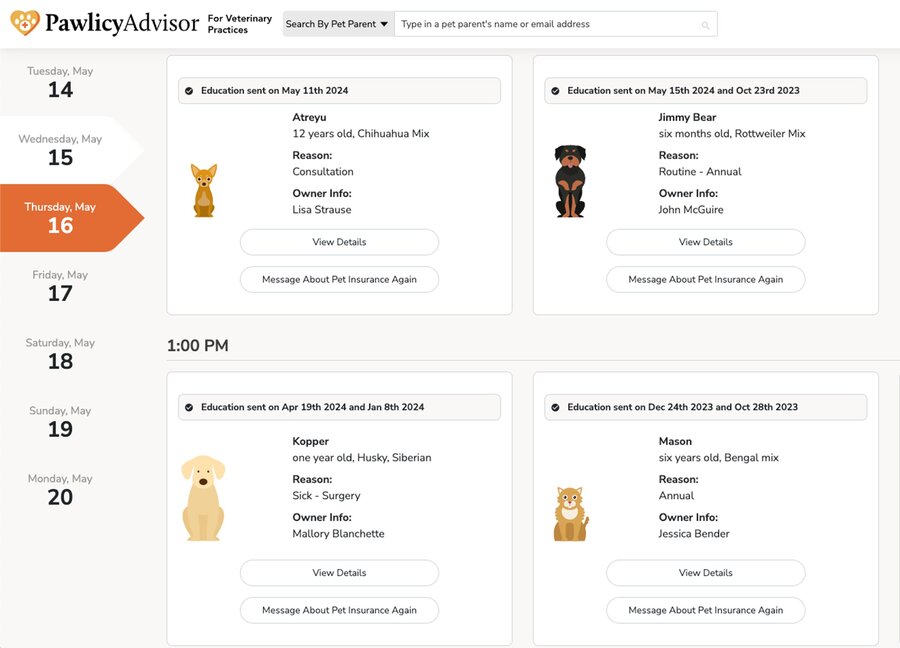The height and width of the screenshot is (648, 900).
Task: Message Jessica Bender about pet insurance again
Action: click(705, 610)
